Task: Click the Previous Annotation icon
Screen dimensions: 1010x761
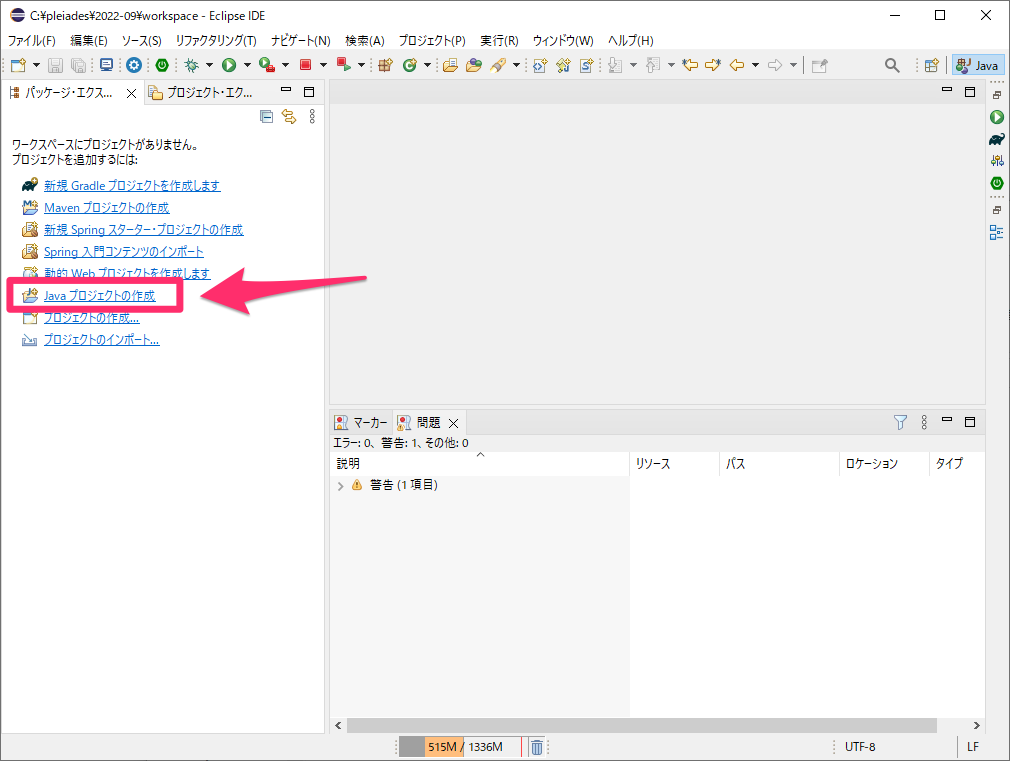Action: point(653,65)
